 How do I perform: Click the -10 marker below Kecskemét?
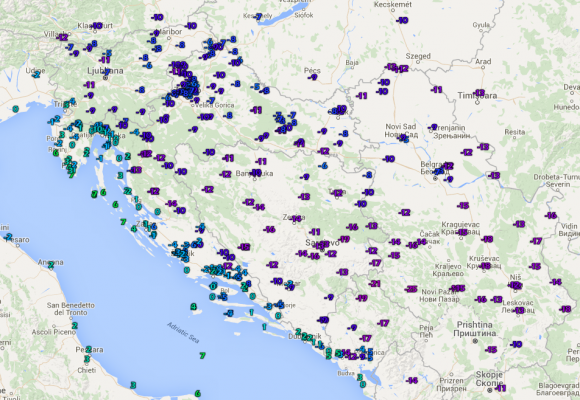(402, 20)
